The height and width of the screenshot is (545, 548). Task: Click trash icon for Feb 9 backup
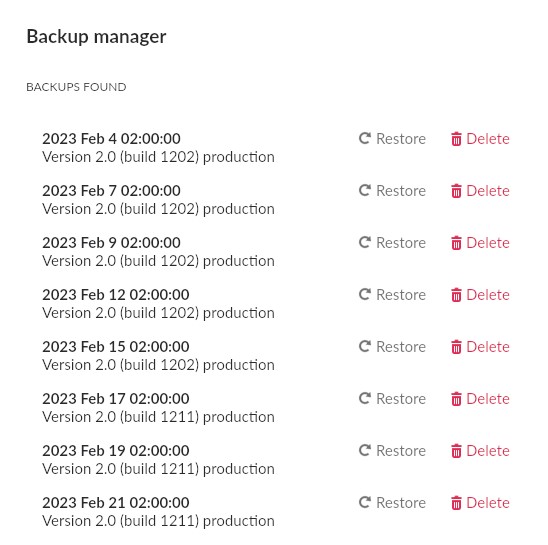click(x=456, y=243)
